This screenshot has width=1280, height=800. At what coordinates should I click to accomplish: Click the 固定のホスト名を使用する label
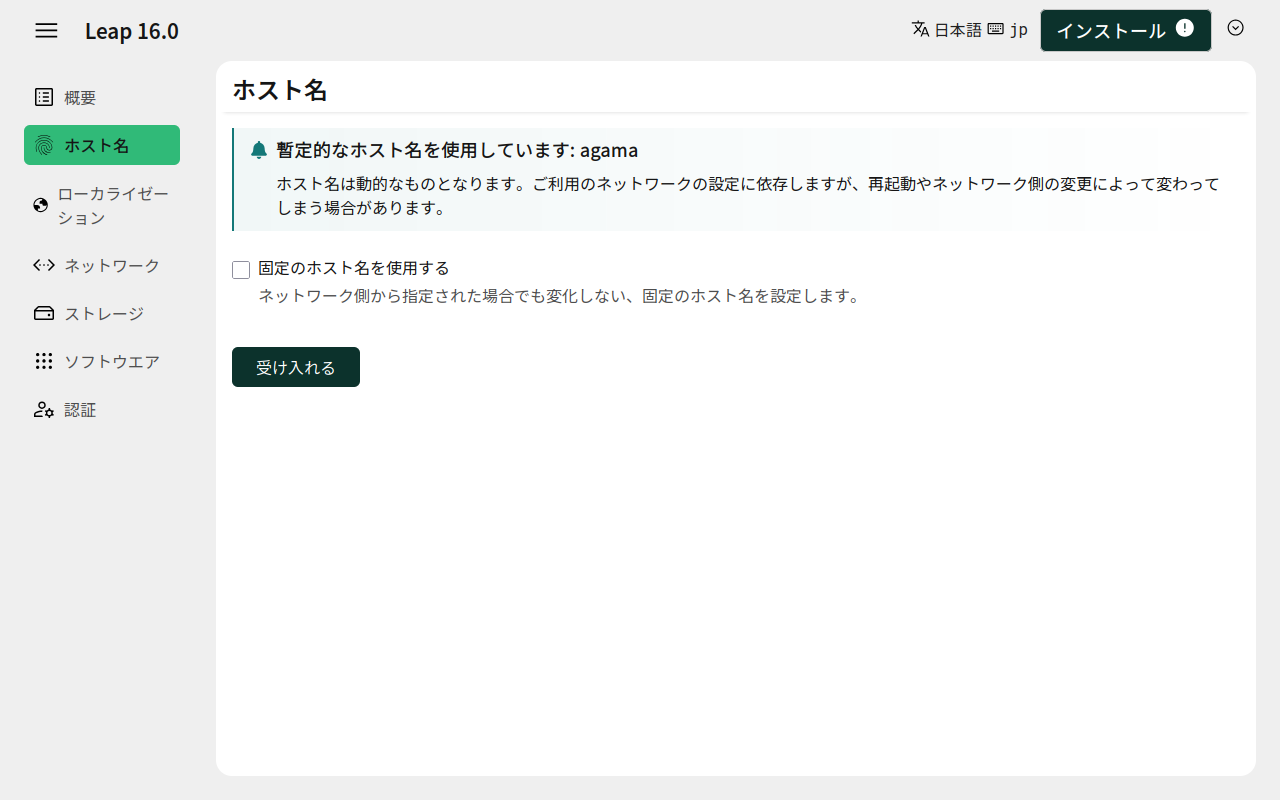pos(354,268)
